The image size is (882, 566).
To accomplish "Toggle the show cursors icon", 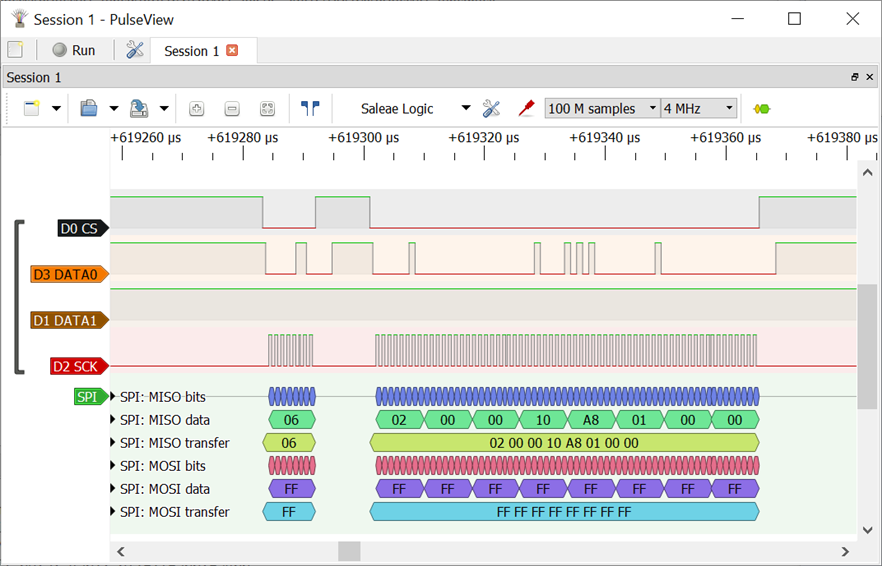I will click(310, 109).
